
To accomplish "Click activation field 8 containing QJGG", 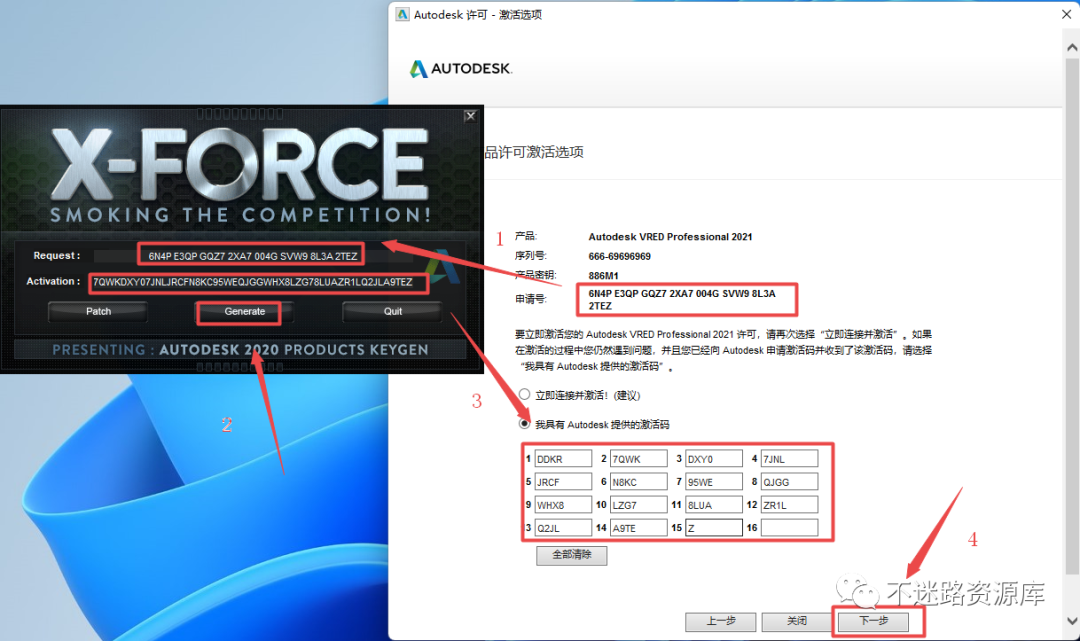I will [x=789, y=482].
